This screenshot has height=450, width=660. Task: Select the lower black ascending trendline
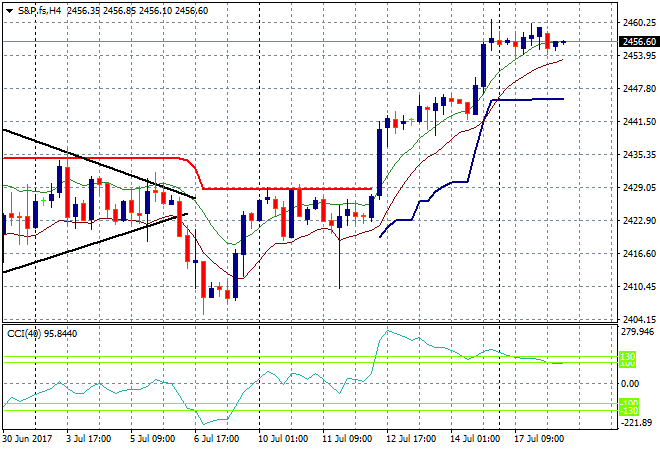click(x=95, y=243)
